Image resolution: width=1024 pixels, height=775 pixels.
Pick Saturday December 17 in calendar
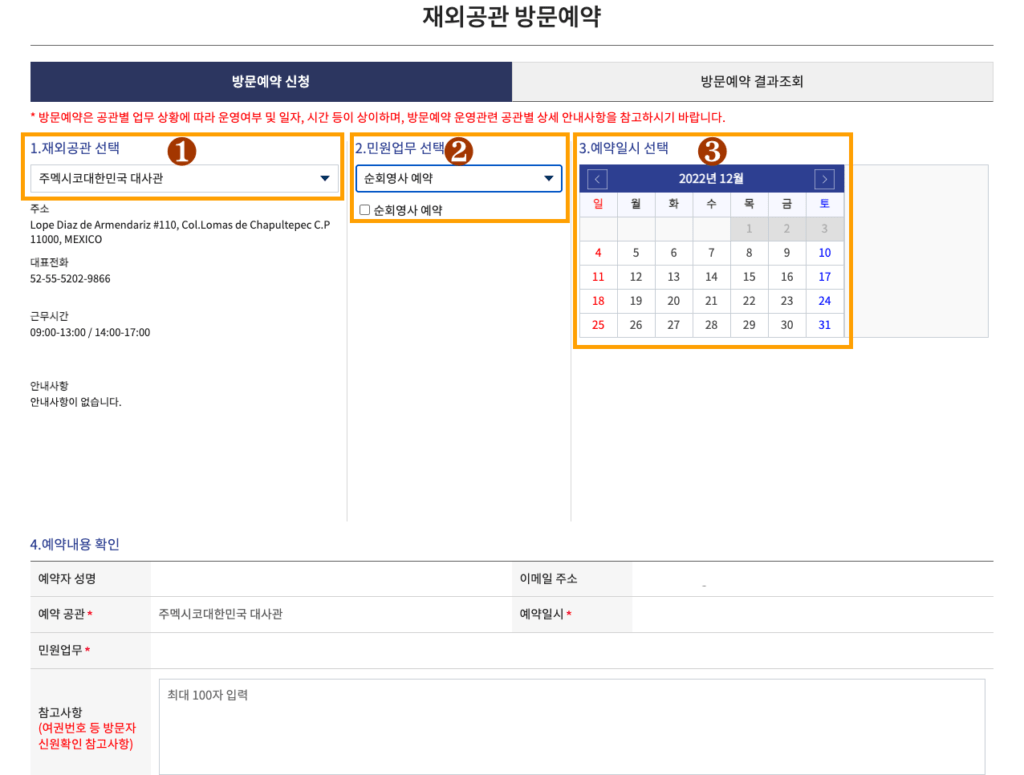click(x=825, y=277)
